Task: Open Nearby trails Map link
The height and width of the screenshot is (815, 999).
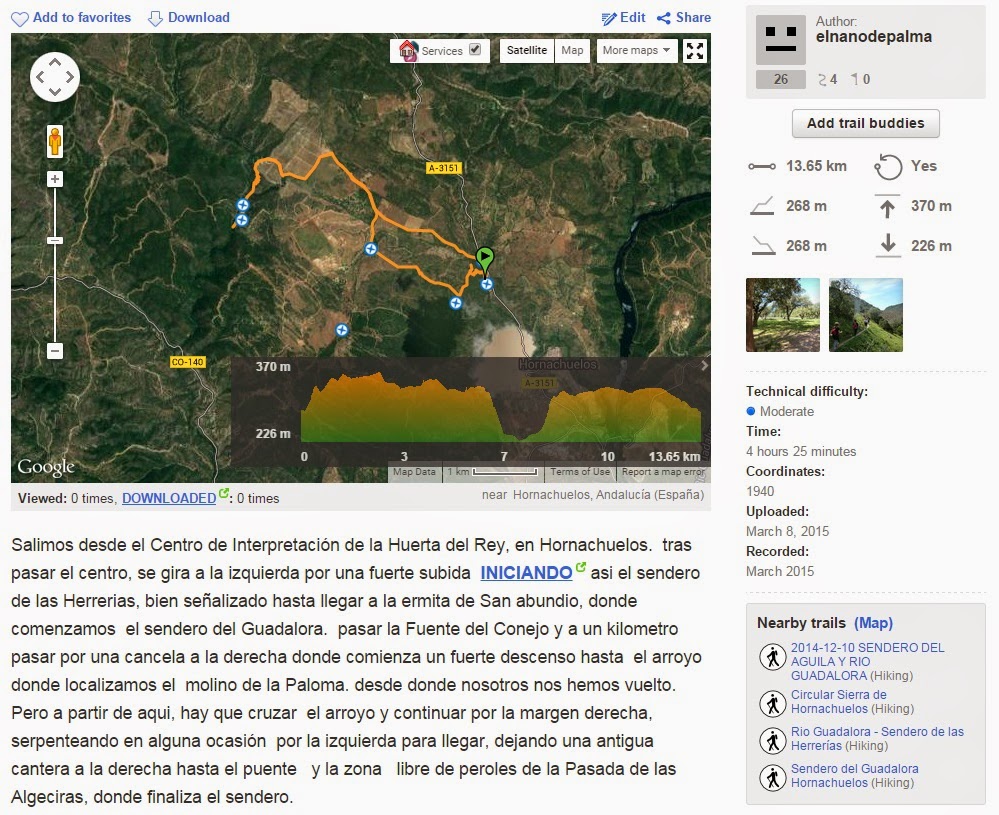Action: tap(873, 623)
